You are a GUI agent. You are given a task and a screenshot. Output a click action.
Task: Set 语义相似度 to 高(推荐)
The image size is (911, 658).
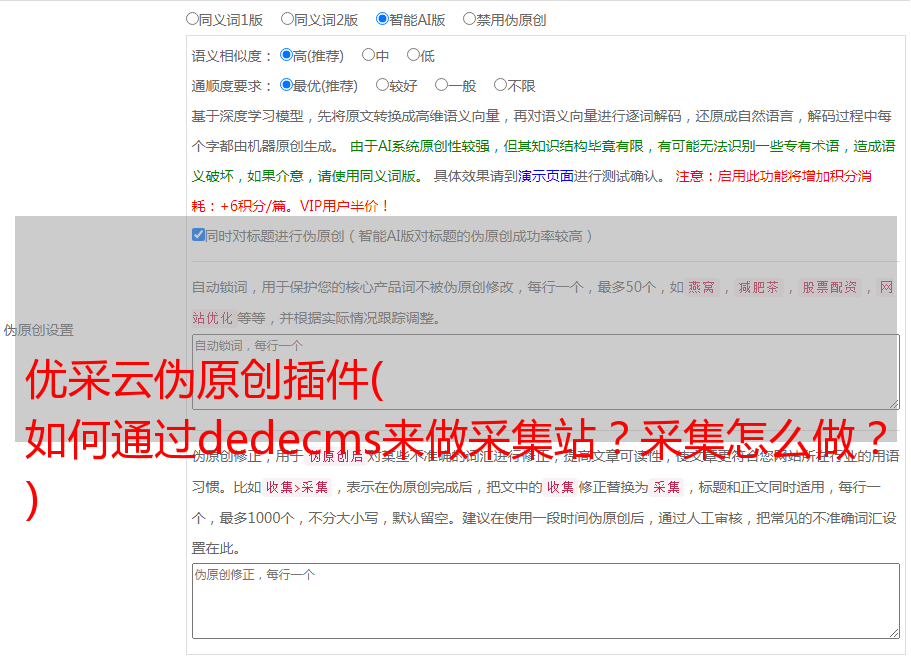tap(286, 55)
